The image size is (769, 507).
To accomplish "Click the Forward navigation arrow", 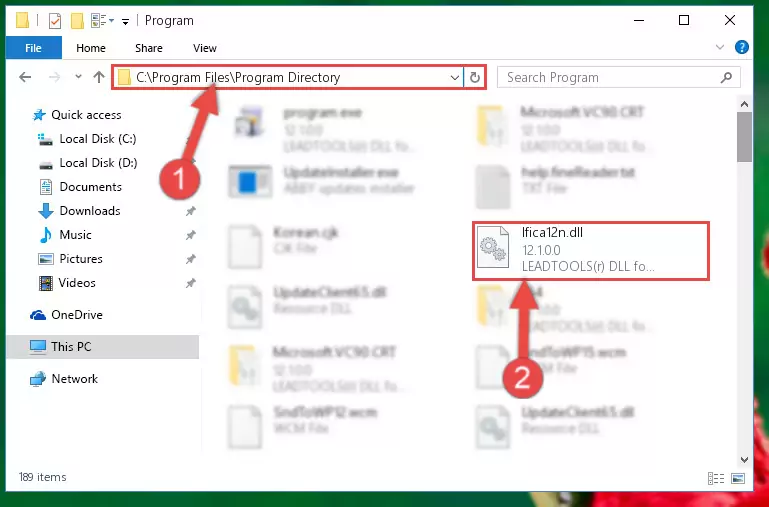I will tap(54, 77).
